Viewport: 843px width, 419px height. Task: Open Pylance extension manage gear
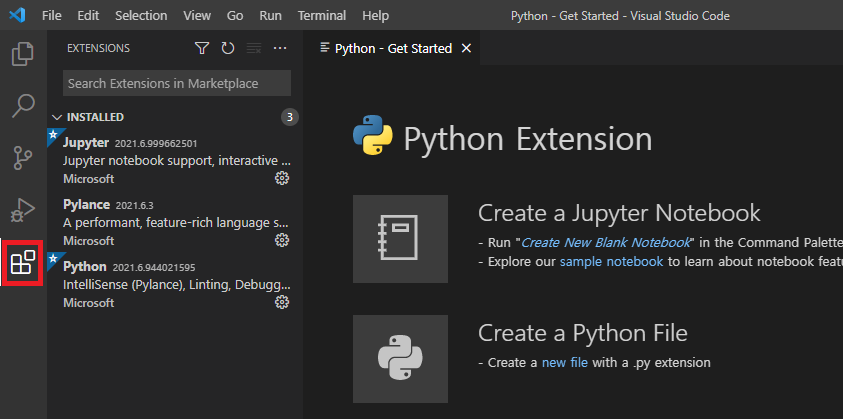(x=282, y=240)
